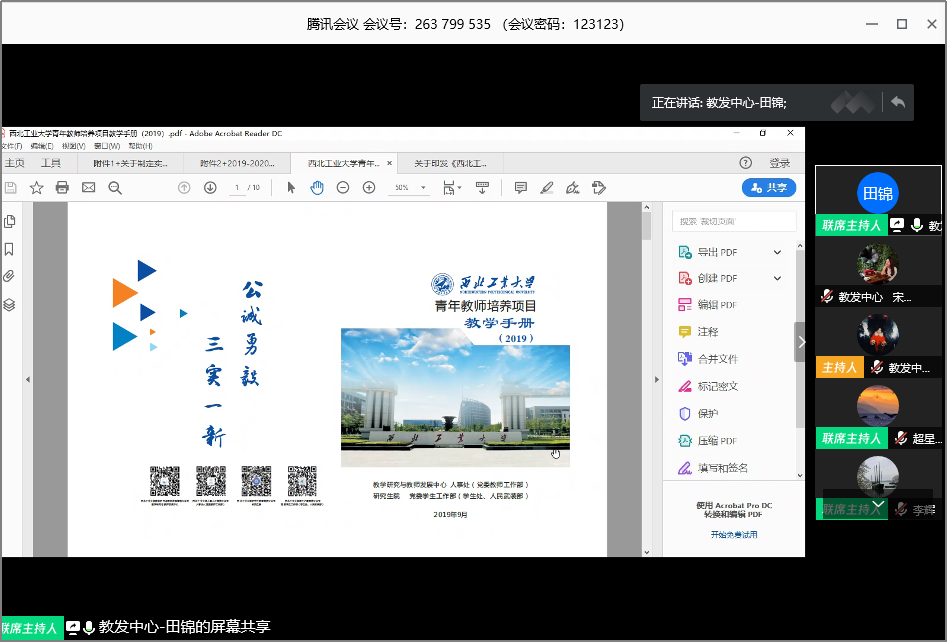Click the blue 共享 button
This screenshot has height=644, width=947.
point(769,188)
